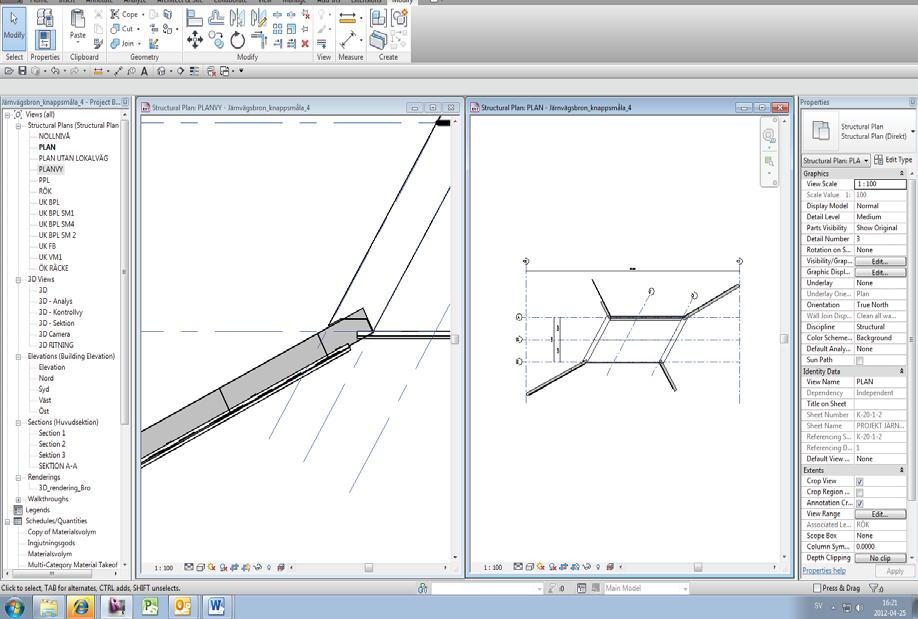This screenshot has height=619, width=918.
Task: Select the Move tool
Action: 194,40
